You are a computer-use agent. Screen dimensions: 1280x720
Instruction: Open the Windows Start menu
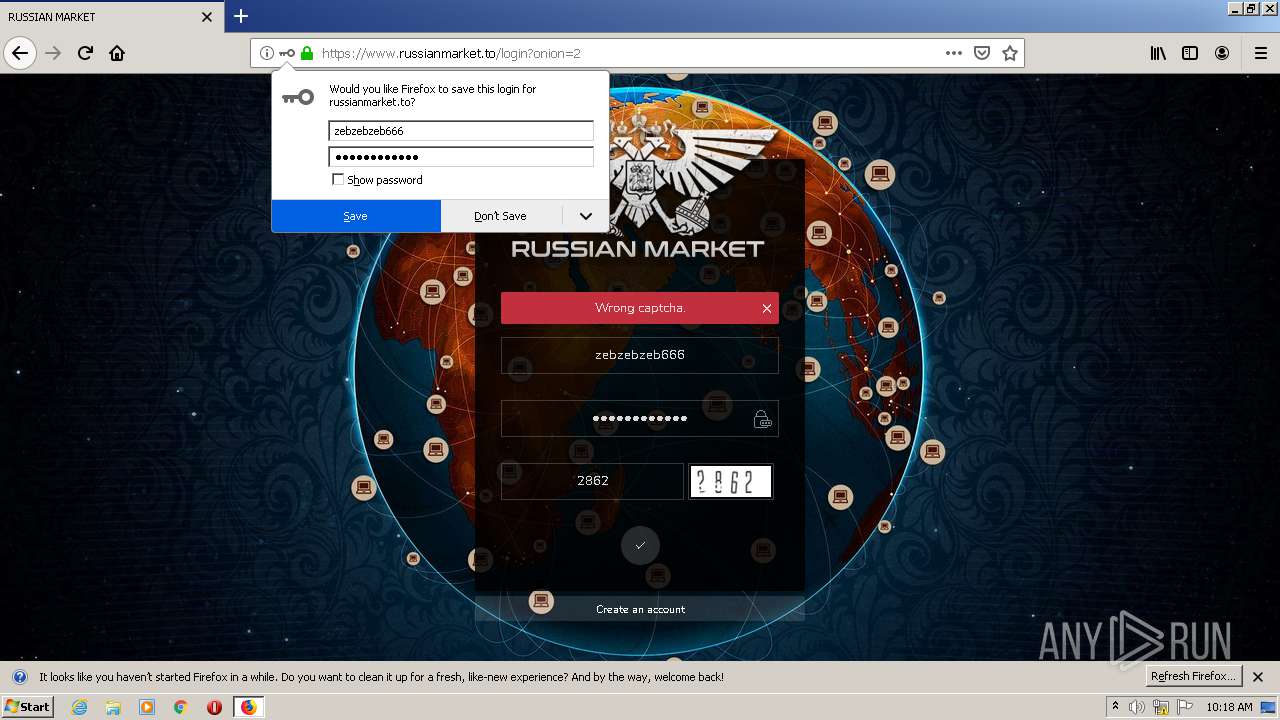click(27, 707)
